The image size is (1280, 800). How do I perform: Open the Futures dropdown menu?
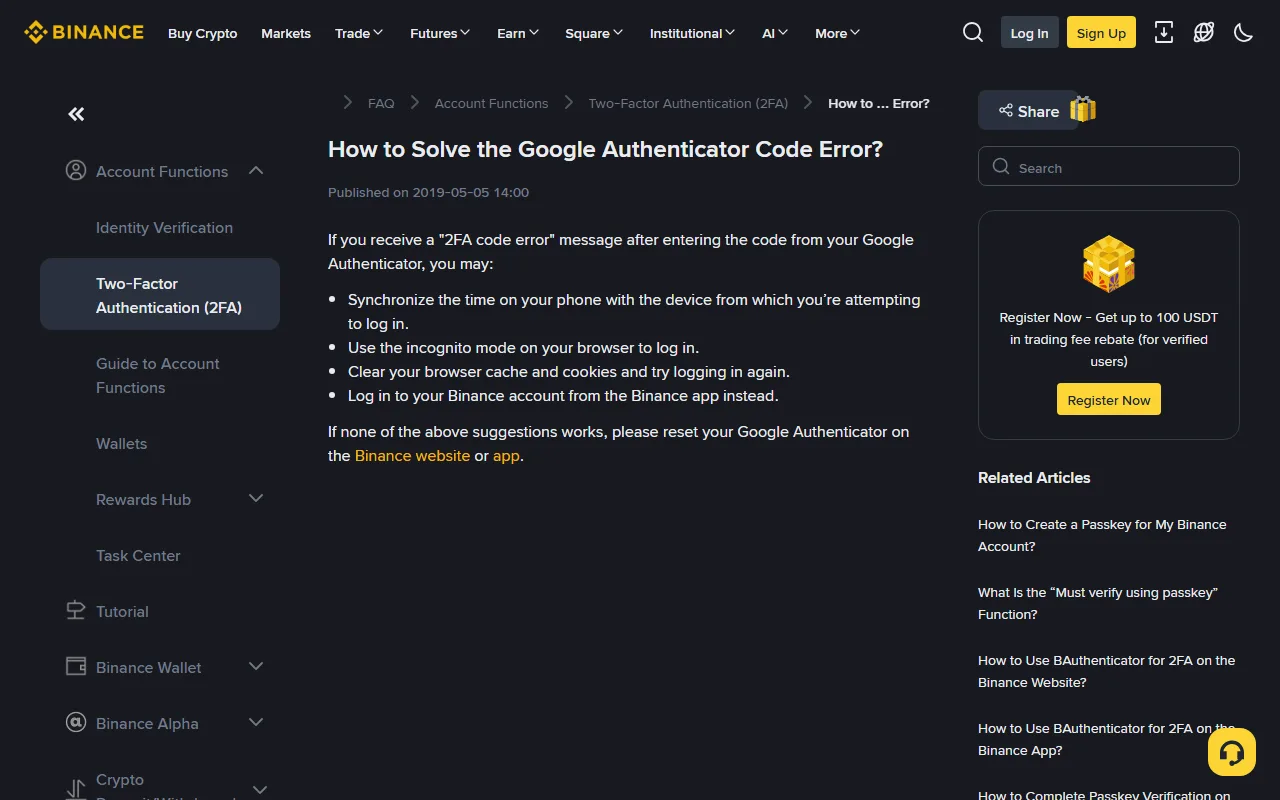(x=440, y=33)
